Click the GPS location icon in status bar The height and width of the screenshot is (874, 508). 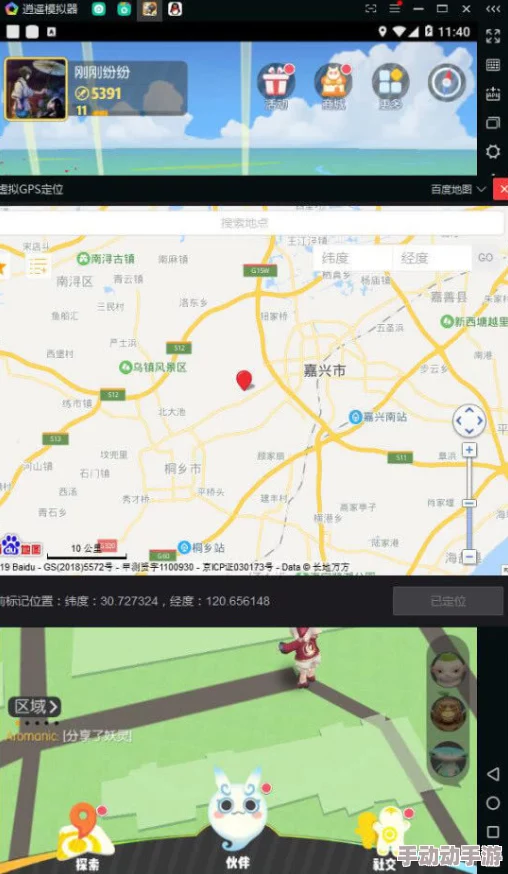point(383,32)
